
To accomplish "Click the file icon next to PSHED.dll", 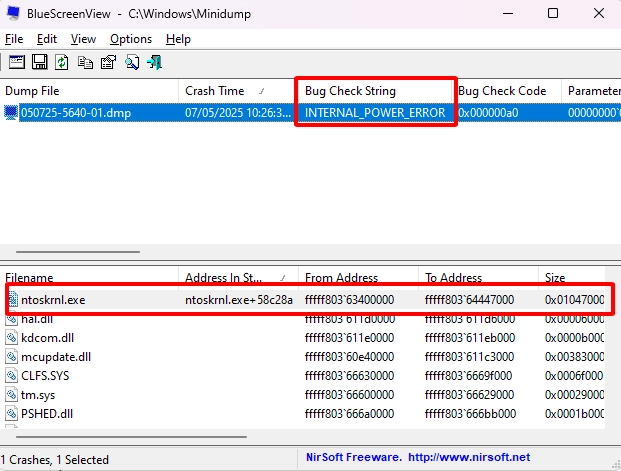I will pos(11,414).
